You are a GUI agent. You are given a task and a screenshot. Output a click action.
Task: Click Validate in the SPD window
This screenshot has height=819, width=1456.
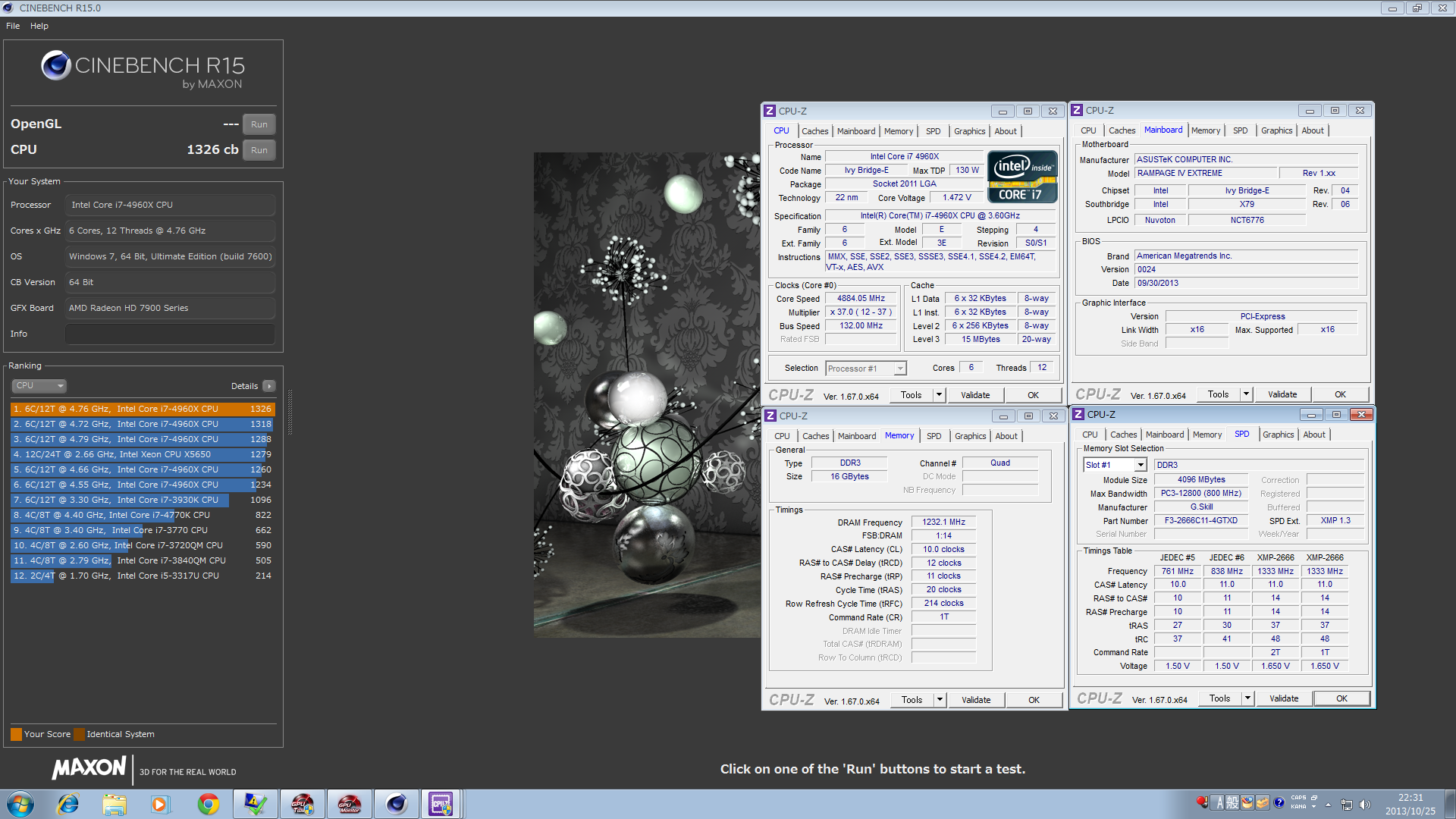tap(1283, 698)
